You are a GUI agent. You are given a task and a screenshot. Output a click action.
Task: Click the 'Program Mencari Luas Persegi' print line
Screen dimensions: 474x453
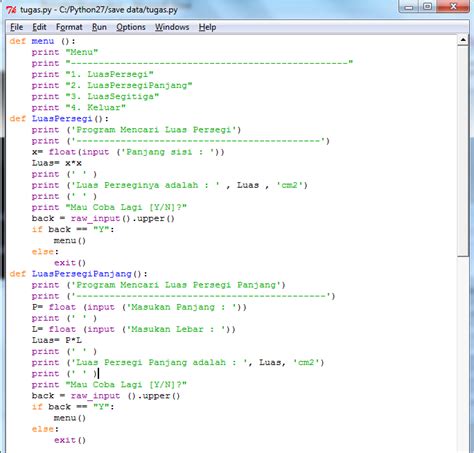[x=136, y=130]
